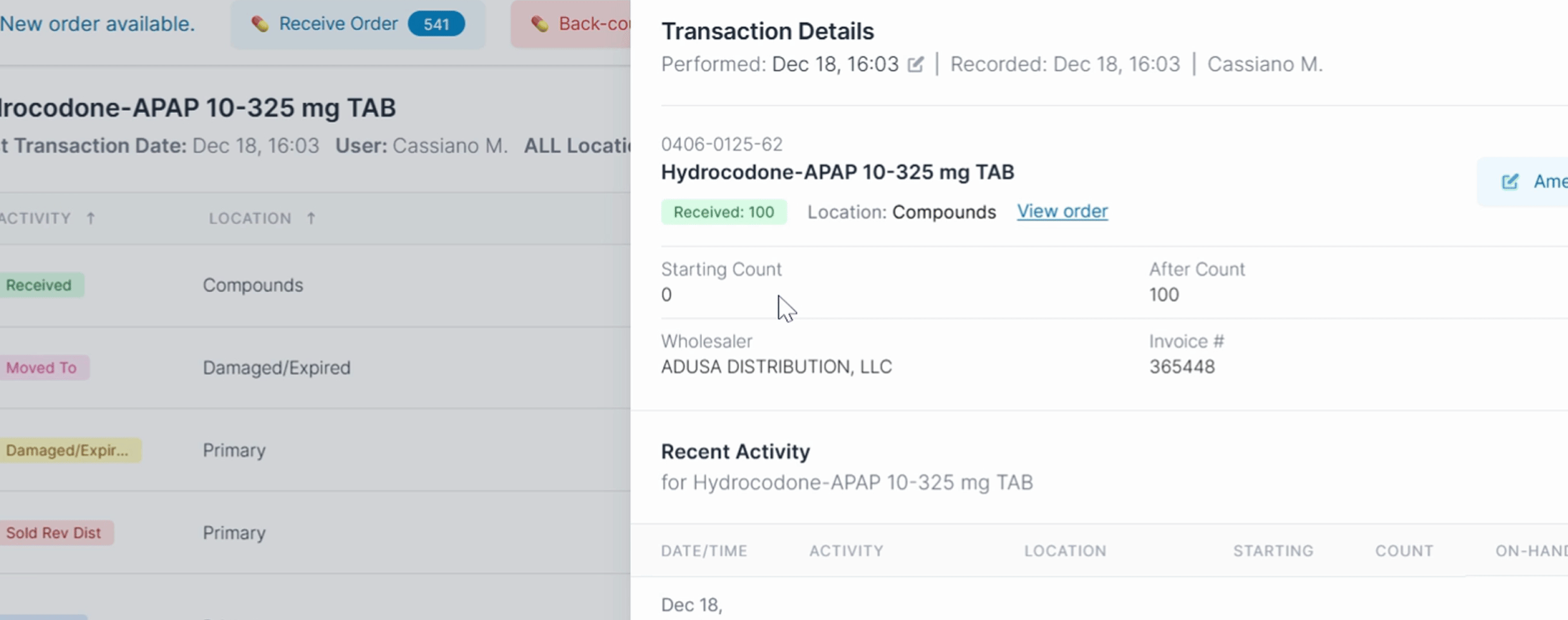Click the Dec 18 entry in Recent Activity
The image size is (1568, 620).
pyautogui.click(x=692, y=605)
